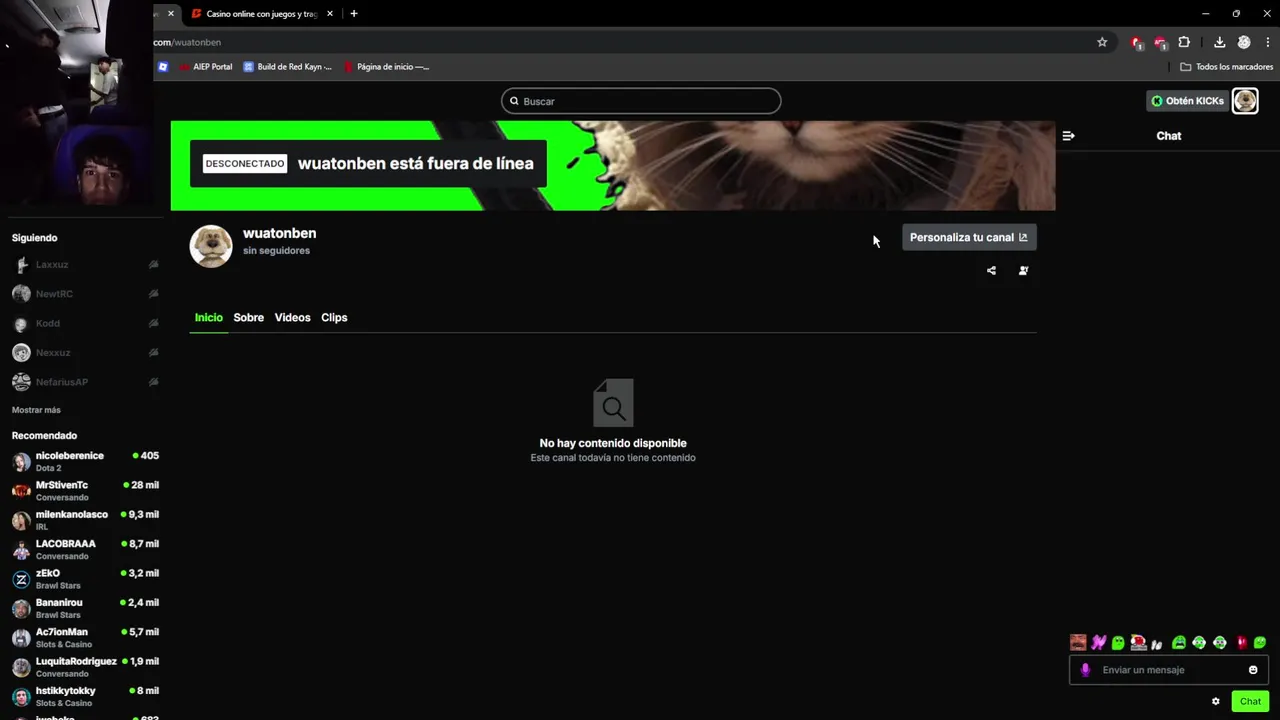Click the notification icon next to NefariusAP
This screenshot has width=1280, height=720.
(x=153, y=382)
